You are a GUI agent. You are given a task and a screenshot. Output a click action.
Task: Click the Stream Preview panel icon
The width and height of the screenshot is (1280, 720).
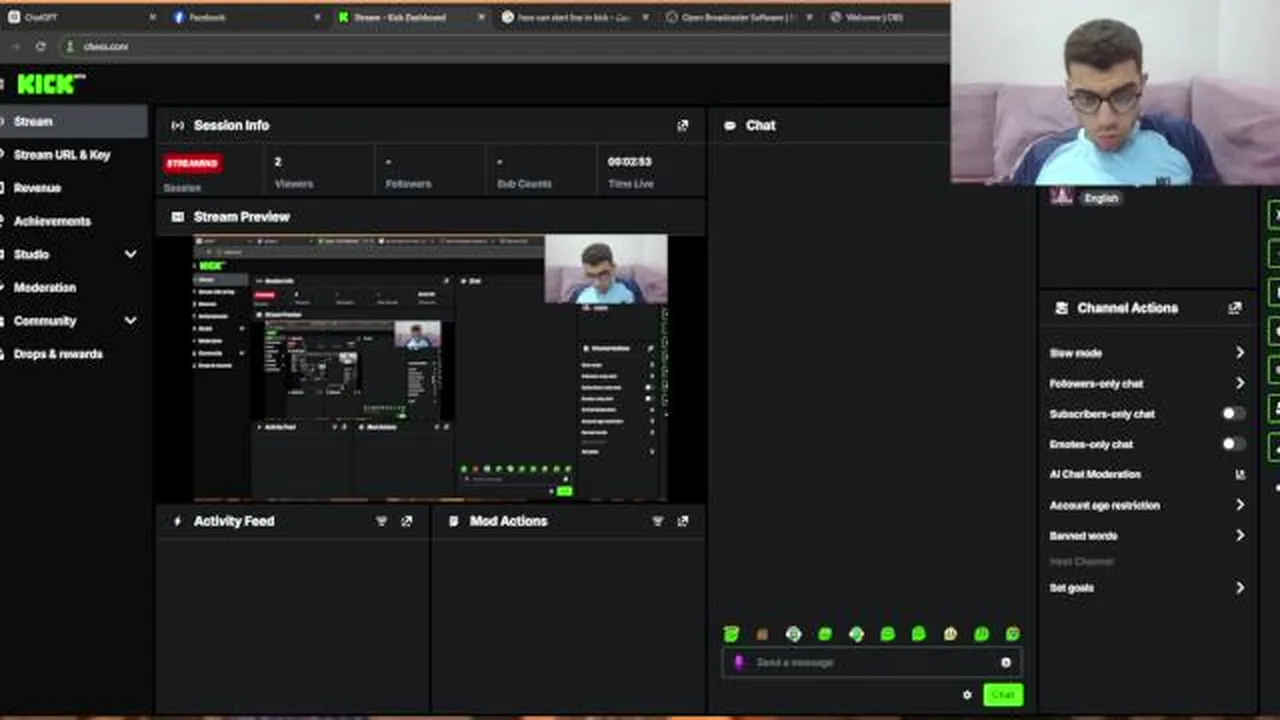[x=177, y=217]
